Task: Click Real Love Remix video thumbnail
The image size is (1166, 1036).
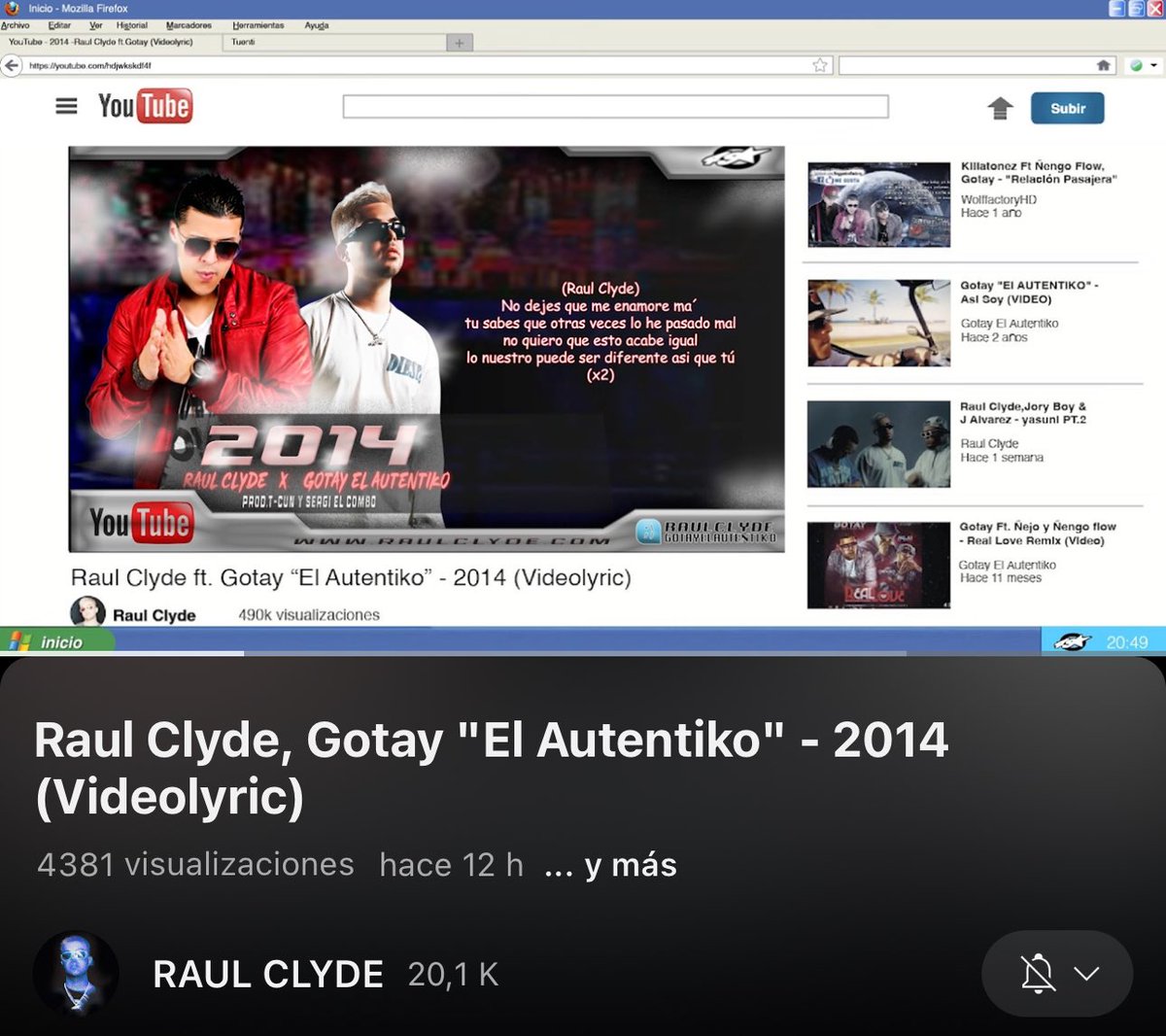Action: click(x=878, y=566)
